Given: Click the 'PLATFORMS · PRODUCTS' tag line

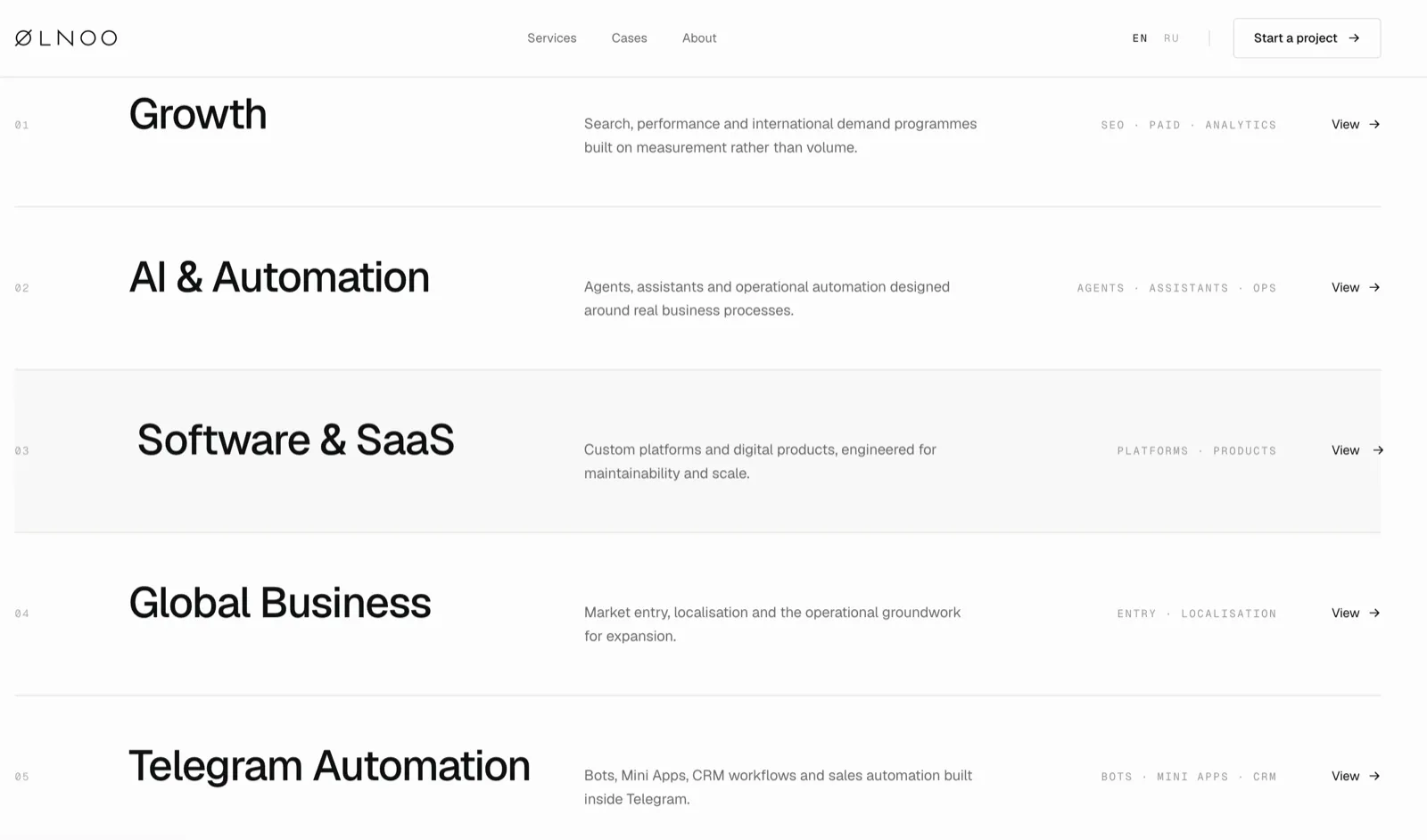Looking at the screenshot, I should [x=1197, y=451].
